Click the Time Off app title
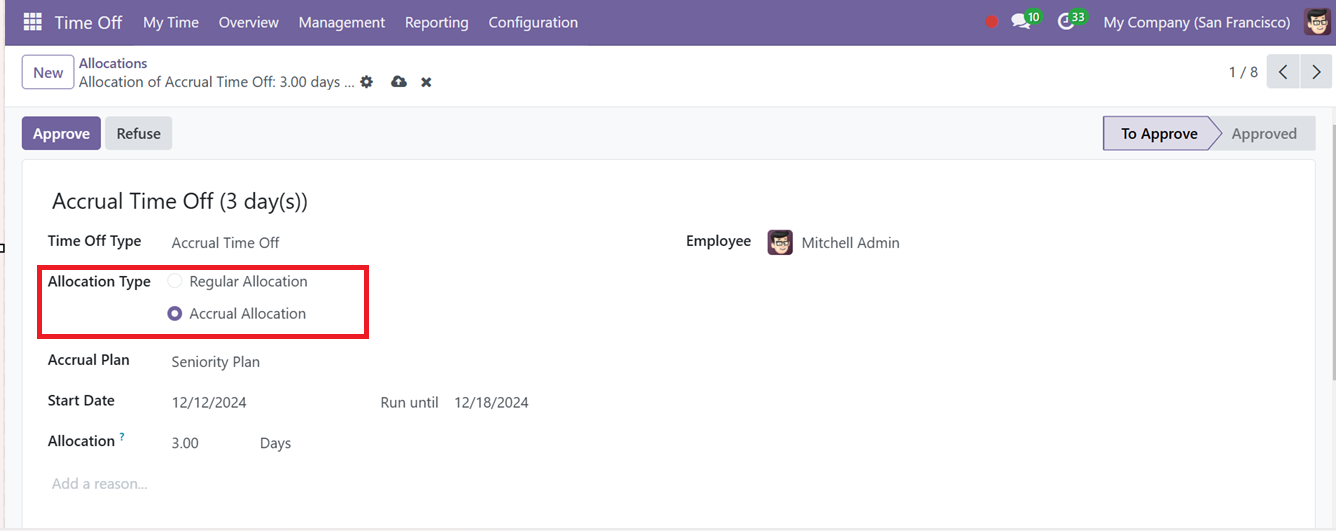Image resolution: width=1336 pixels, height=531 pixels. point(89,22)
